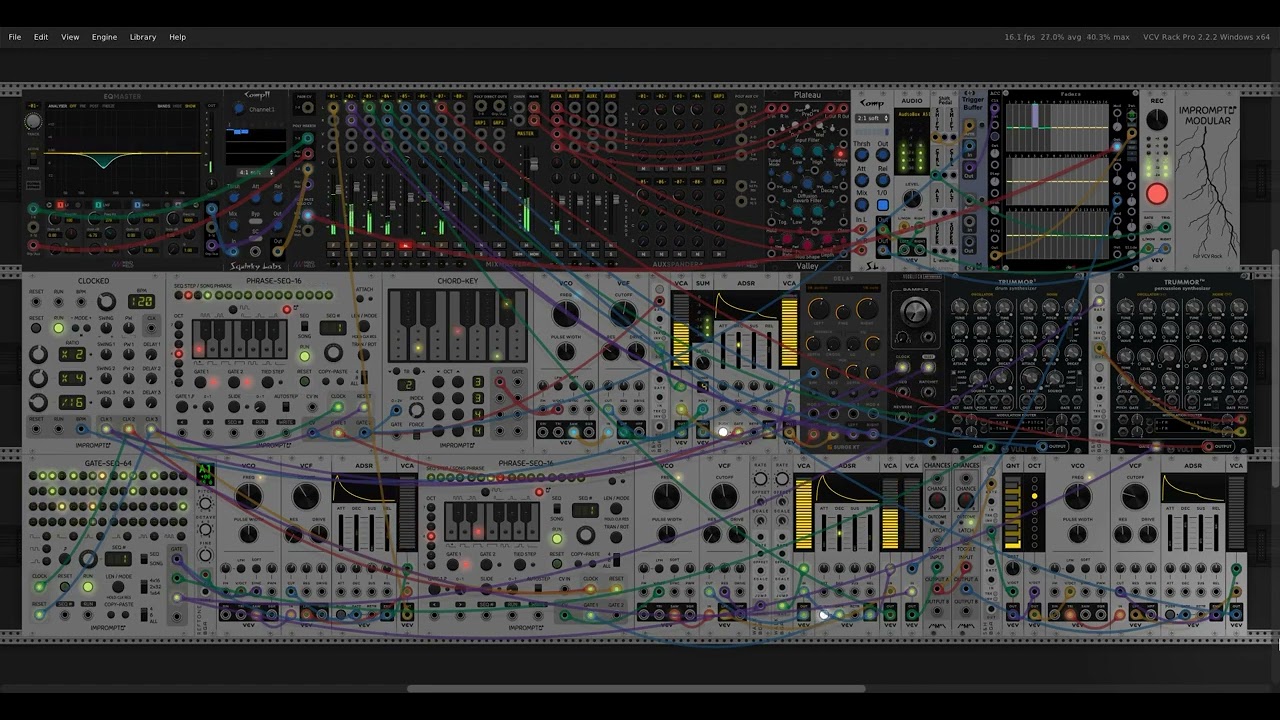Click the CUTOFF knob on middle-row VCF

click(x=624, y=313)
